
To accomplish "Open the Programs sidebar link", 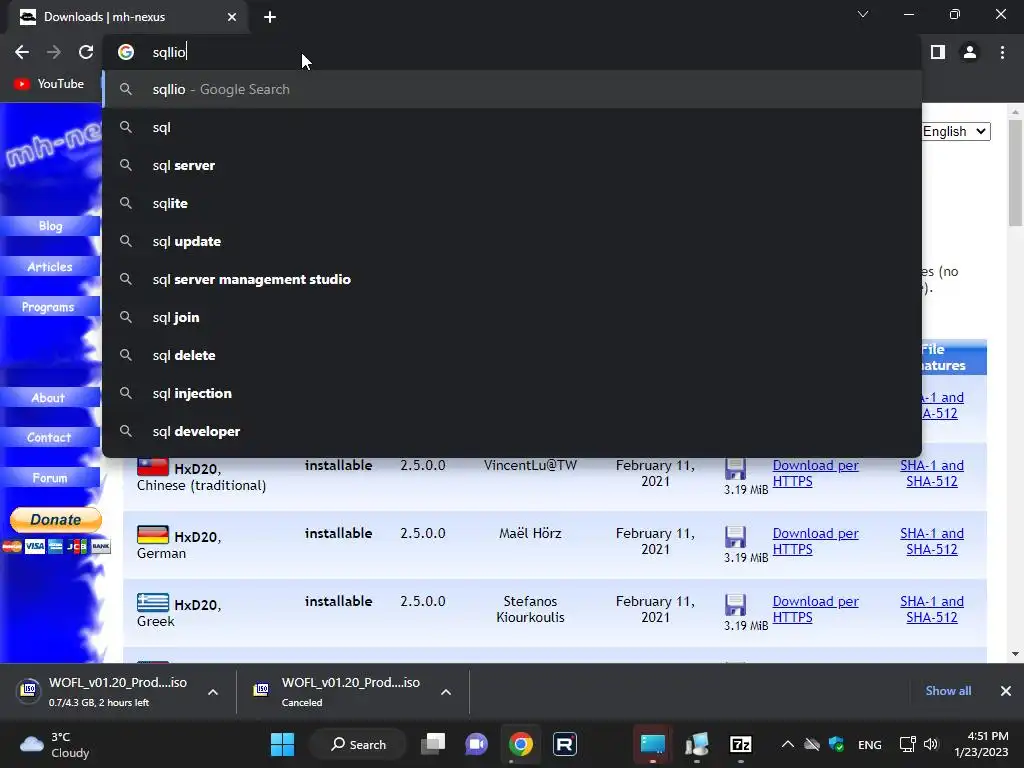I will pos(48,307).
